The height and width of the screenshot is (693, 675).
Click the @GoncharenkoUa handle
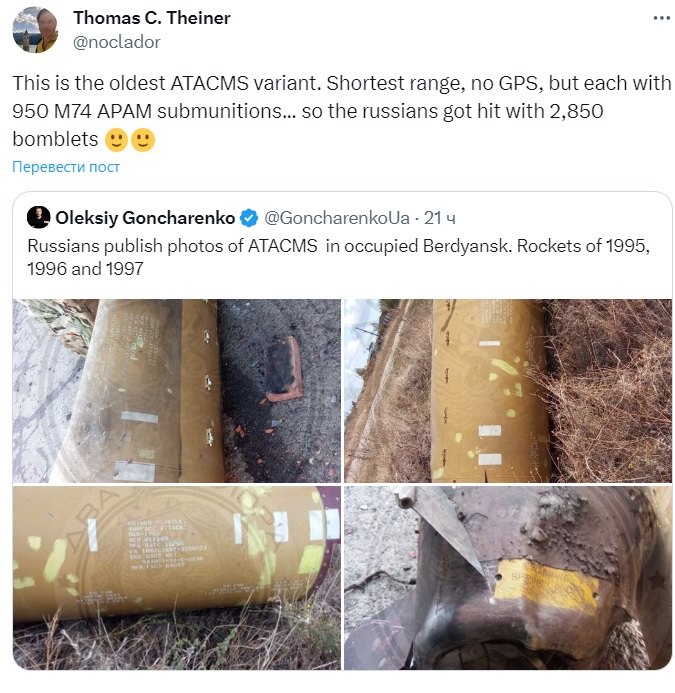tap(337, 218)
